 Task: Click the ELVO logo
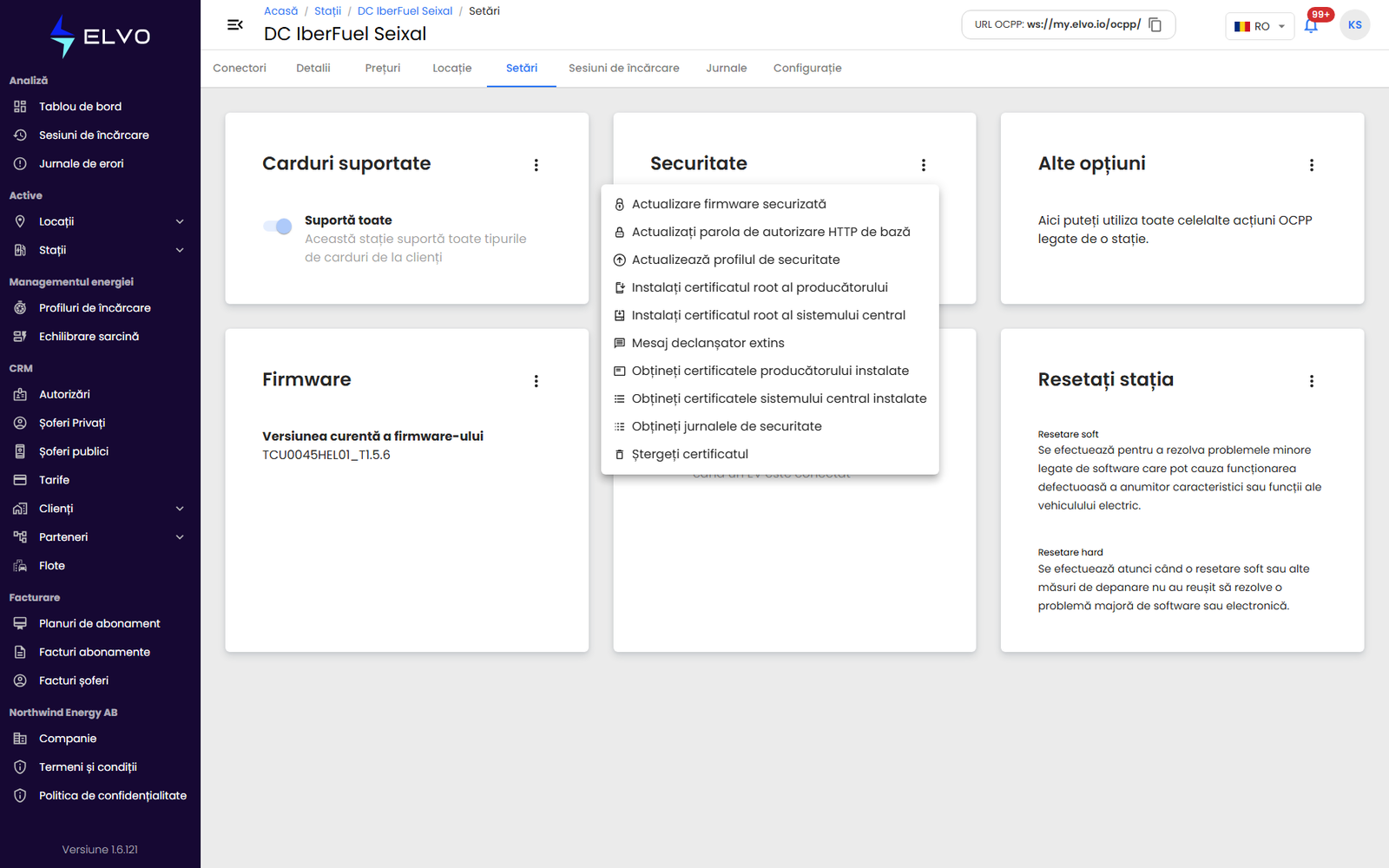tap(100, 36)
